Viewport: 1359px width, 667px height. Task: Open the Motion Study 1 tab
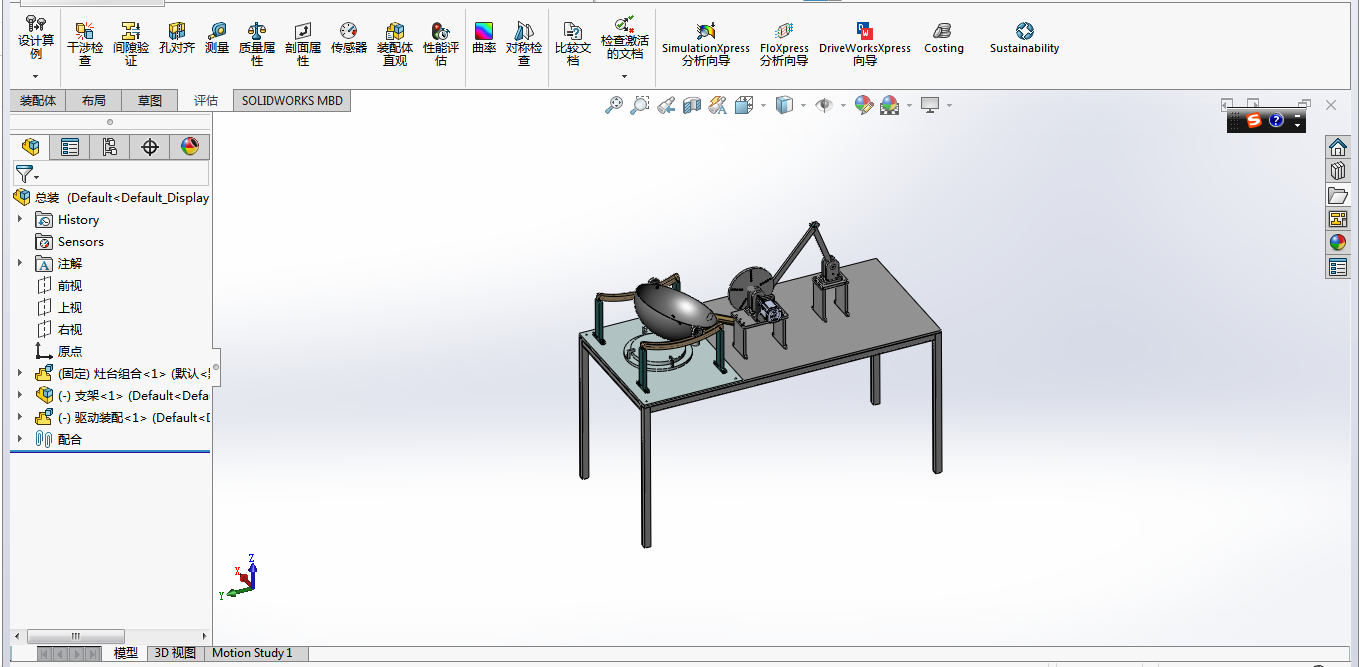pyautogui.click(x=252, y=653)
